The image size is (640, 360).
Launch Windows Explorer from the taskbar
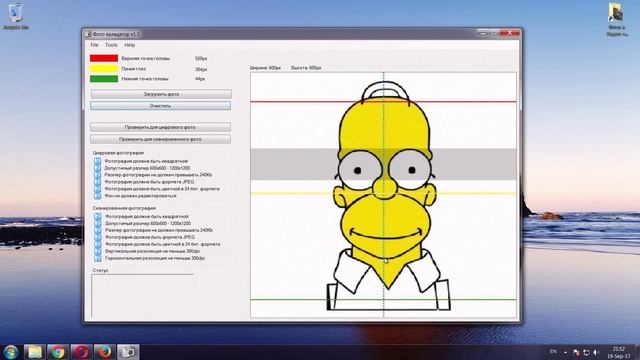[x=35, y=352]
